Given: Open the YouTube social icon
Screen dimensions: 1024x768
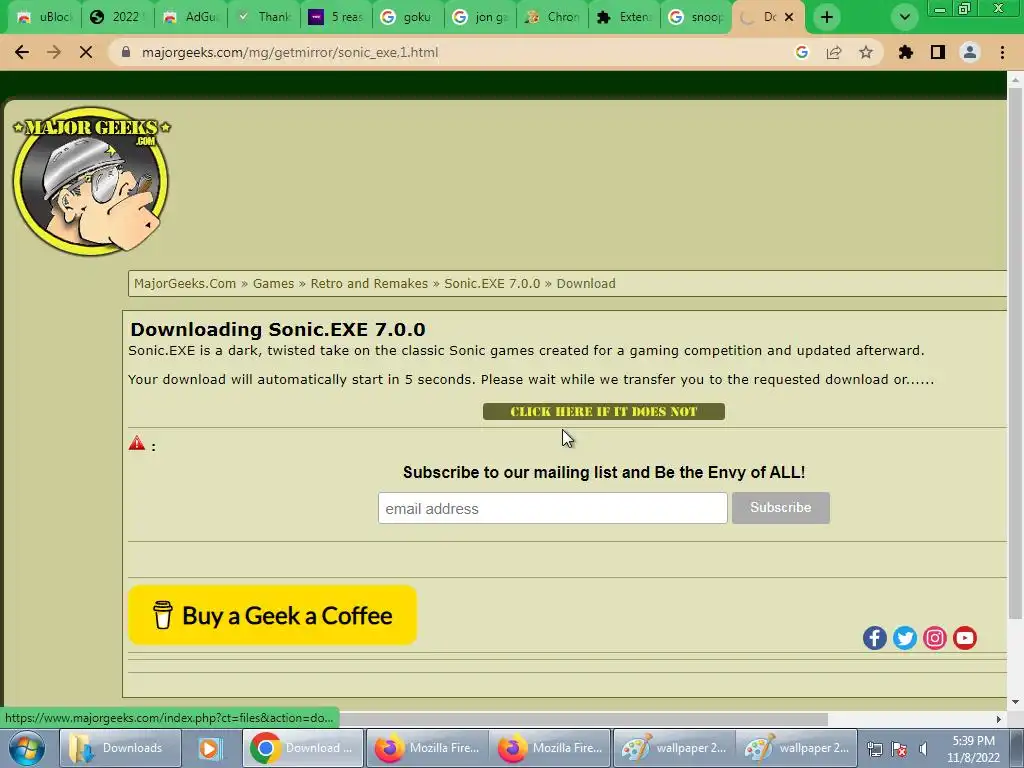Looking at the screenshot, I should point(965,638).
